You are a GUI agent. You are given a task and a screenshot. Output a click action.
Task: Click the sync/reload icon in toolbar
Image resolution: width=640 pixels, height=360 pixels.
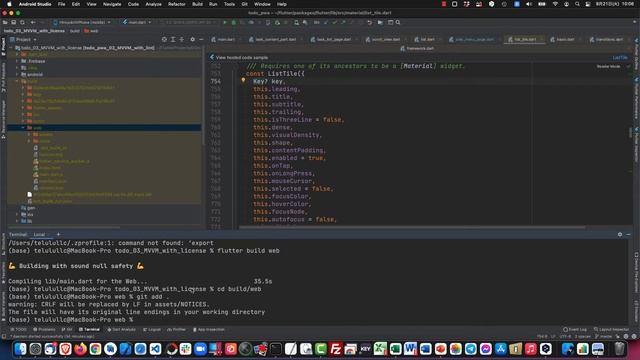(x=22, y=22)
